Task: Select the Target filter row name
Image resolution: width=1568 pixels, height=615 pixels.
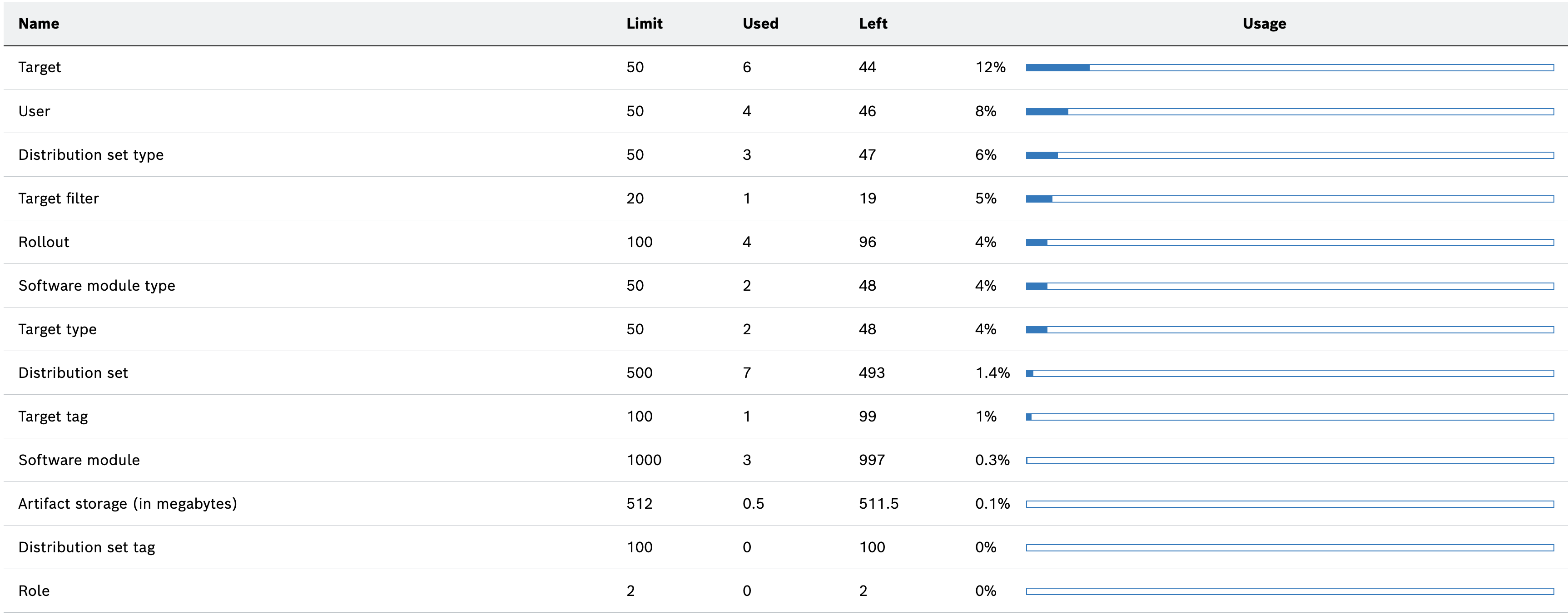Action: pos(59,198)
